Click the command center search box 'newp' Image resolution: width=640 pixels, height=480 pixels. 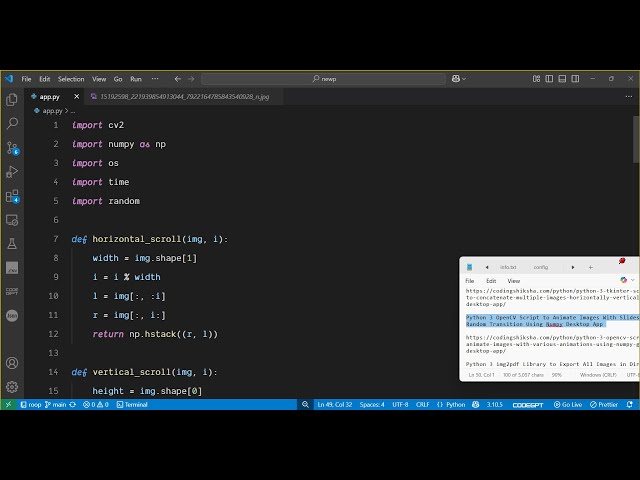324,79
